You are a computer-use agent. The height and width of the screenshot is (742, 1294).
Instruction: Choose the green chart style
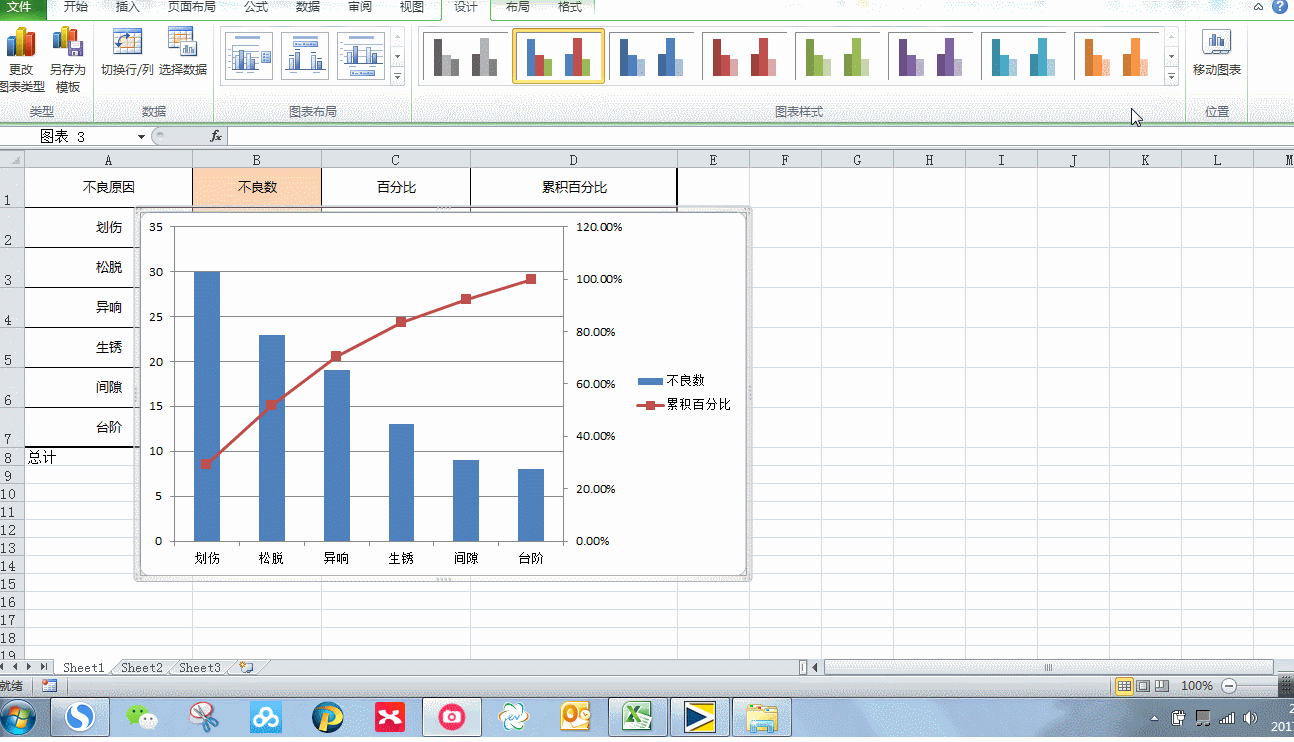[838, 56]
